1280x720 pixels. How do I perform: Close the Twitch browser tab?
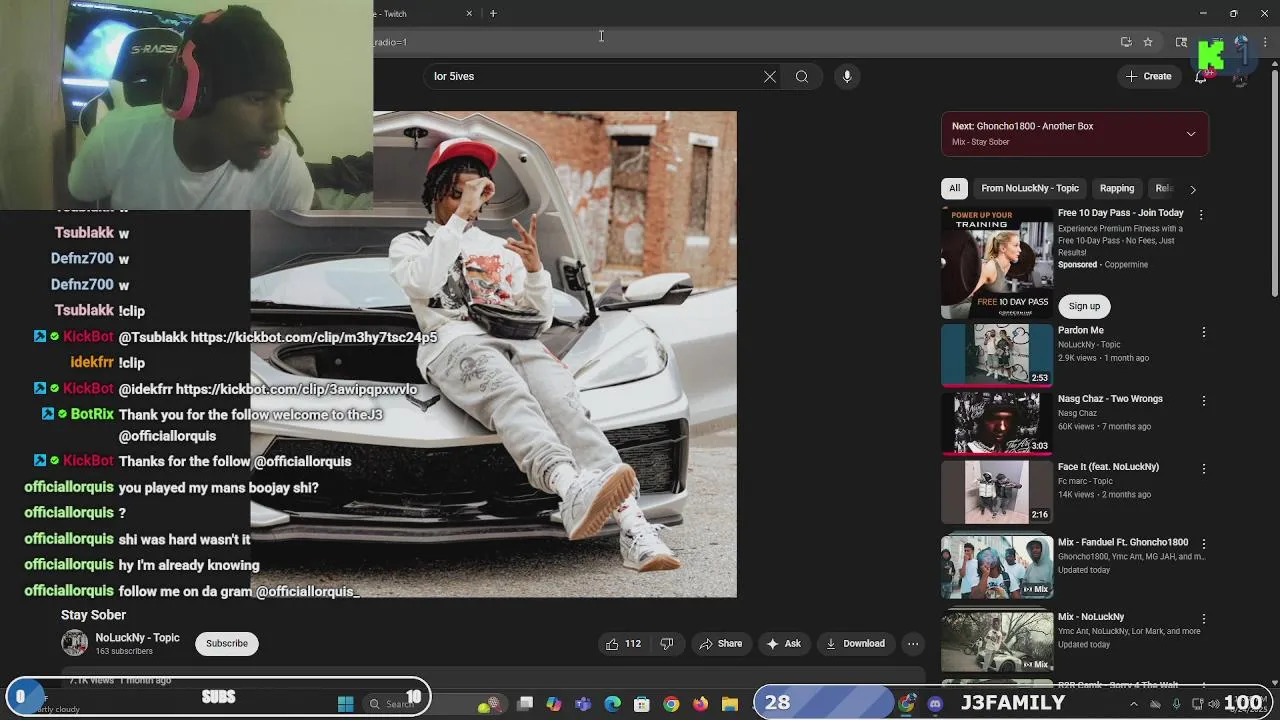coord(469,14)
